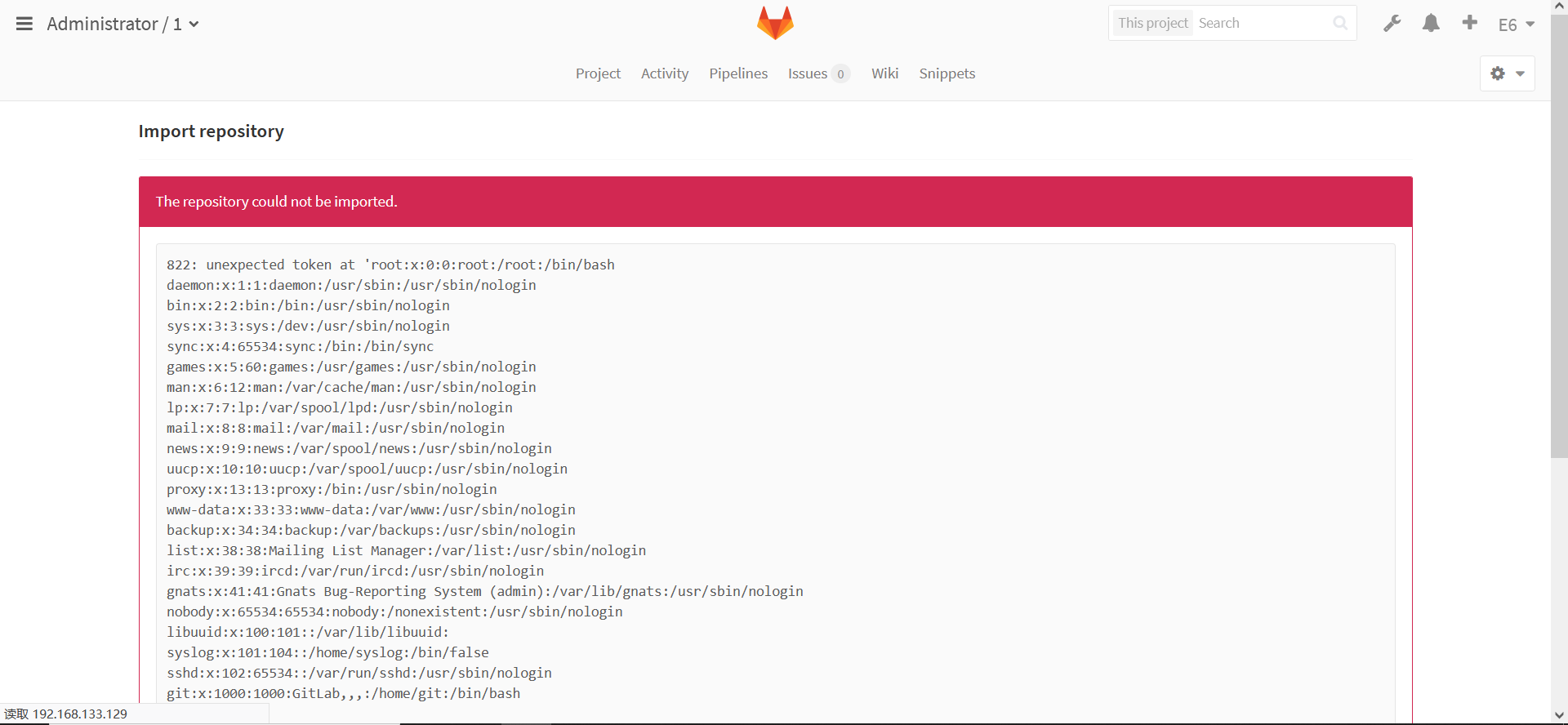Image resolution: width=1568 pixels, height=725 pixels.
Task: Click the 'This project' search scope label
Action: tap(1153, 23)
